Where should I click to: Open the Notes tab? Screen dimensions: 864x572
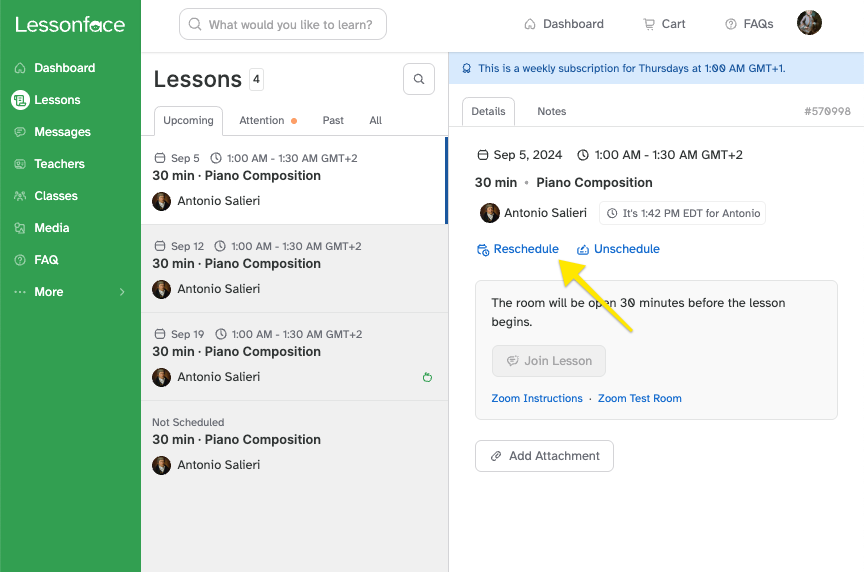tap(551, 111)
